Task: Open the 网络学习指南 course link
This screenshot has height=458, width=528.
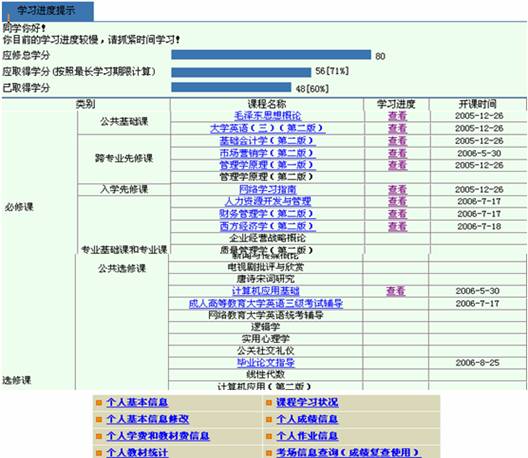Action: pos(267,189)
